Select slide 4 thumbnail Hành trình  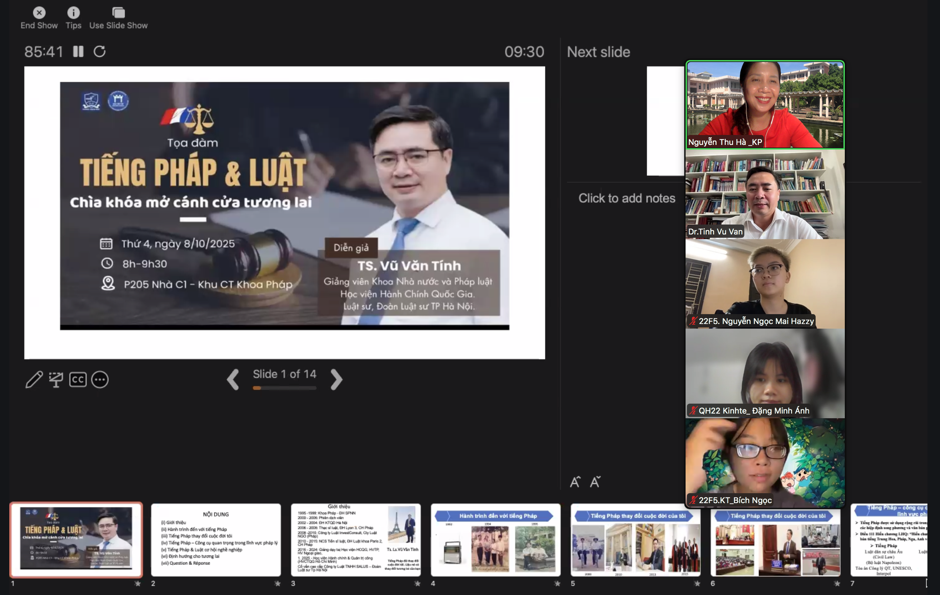495,539
